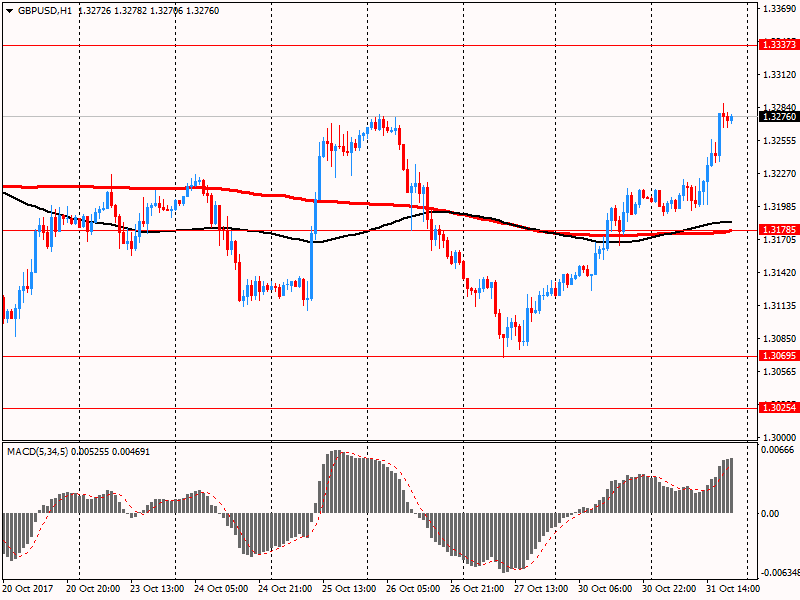800x600 pixels.
Task: Click the 26 Oct 21:00 time label
Action: (477, 589)
